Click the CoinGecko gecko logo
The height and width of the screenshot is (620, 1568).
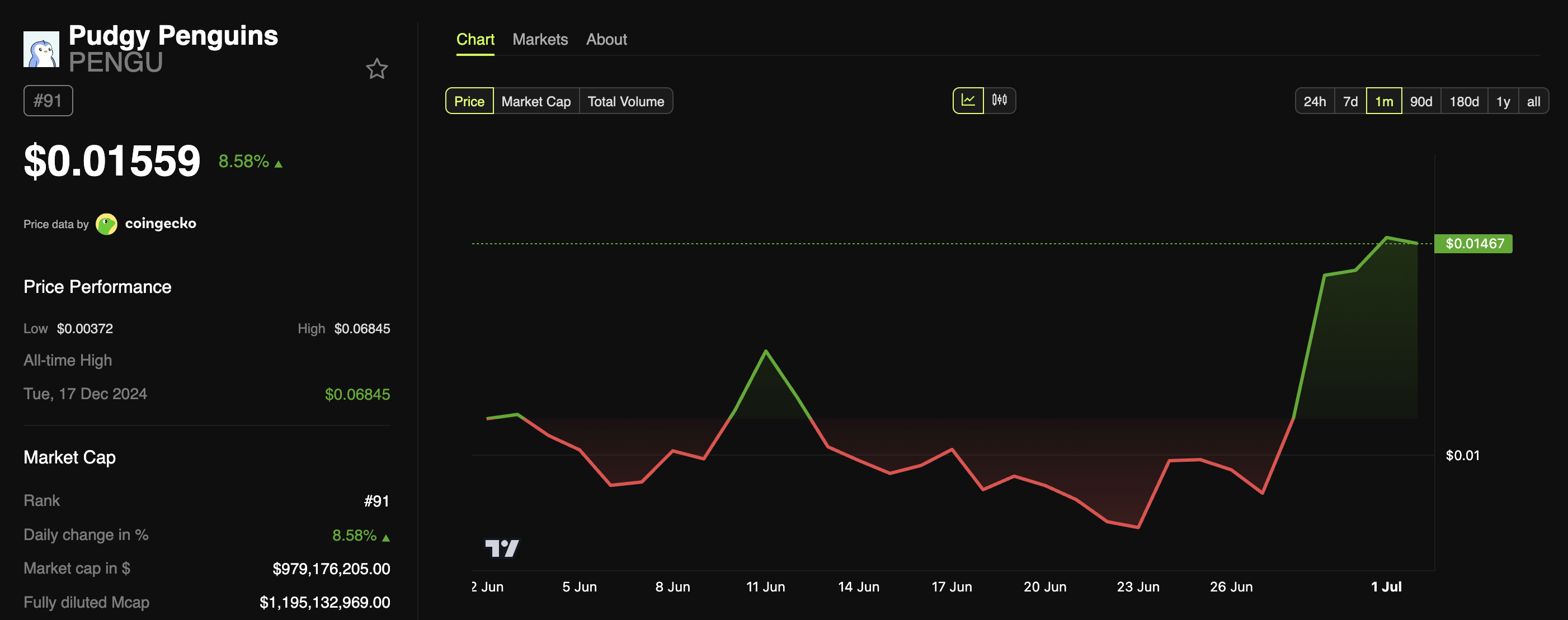[106, 223]
